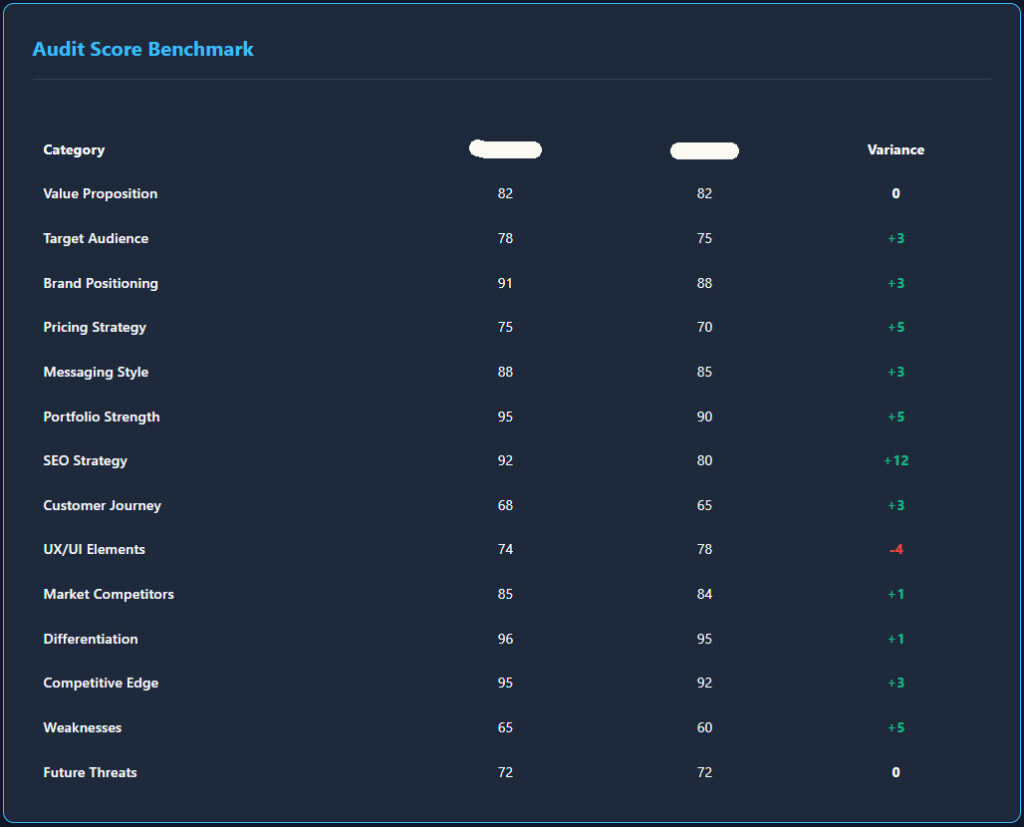Click the first redacted column header
1024x827 pixels.
tap(505, 149)
